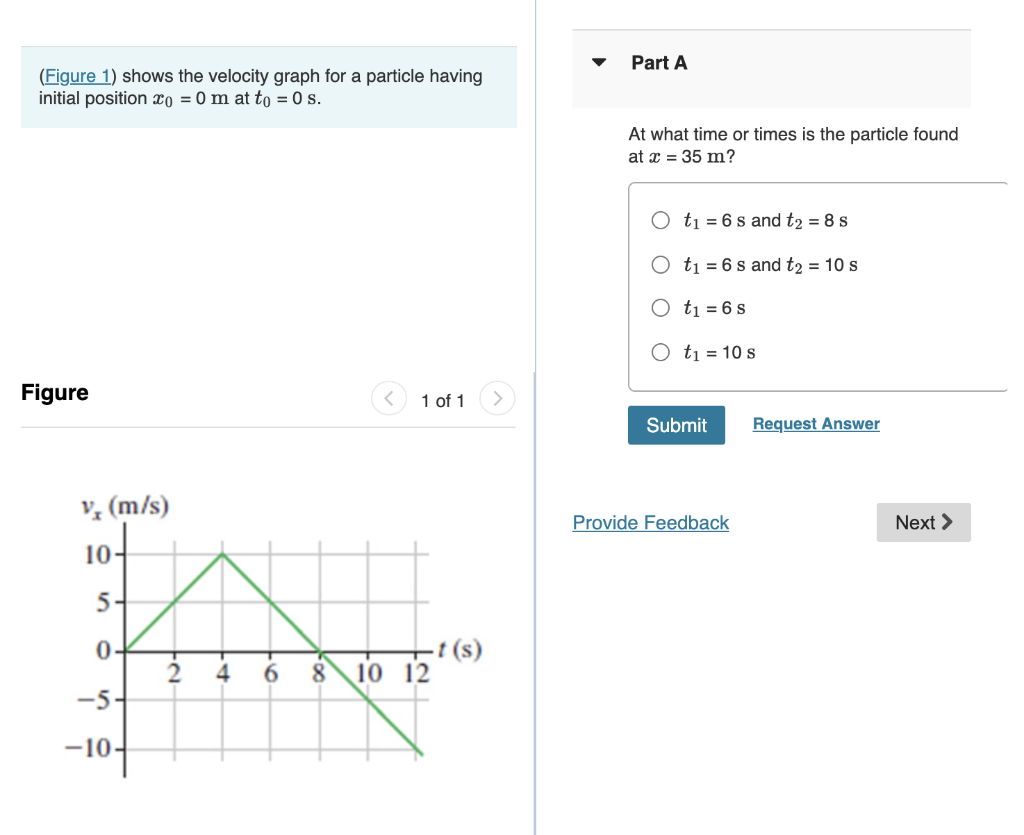Viewport: 1024px width, 835px height.
Task: Click the Part A disclosure triangle icon
Action: [598, 62]
